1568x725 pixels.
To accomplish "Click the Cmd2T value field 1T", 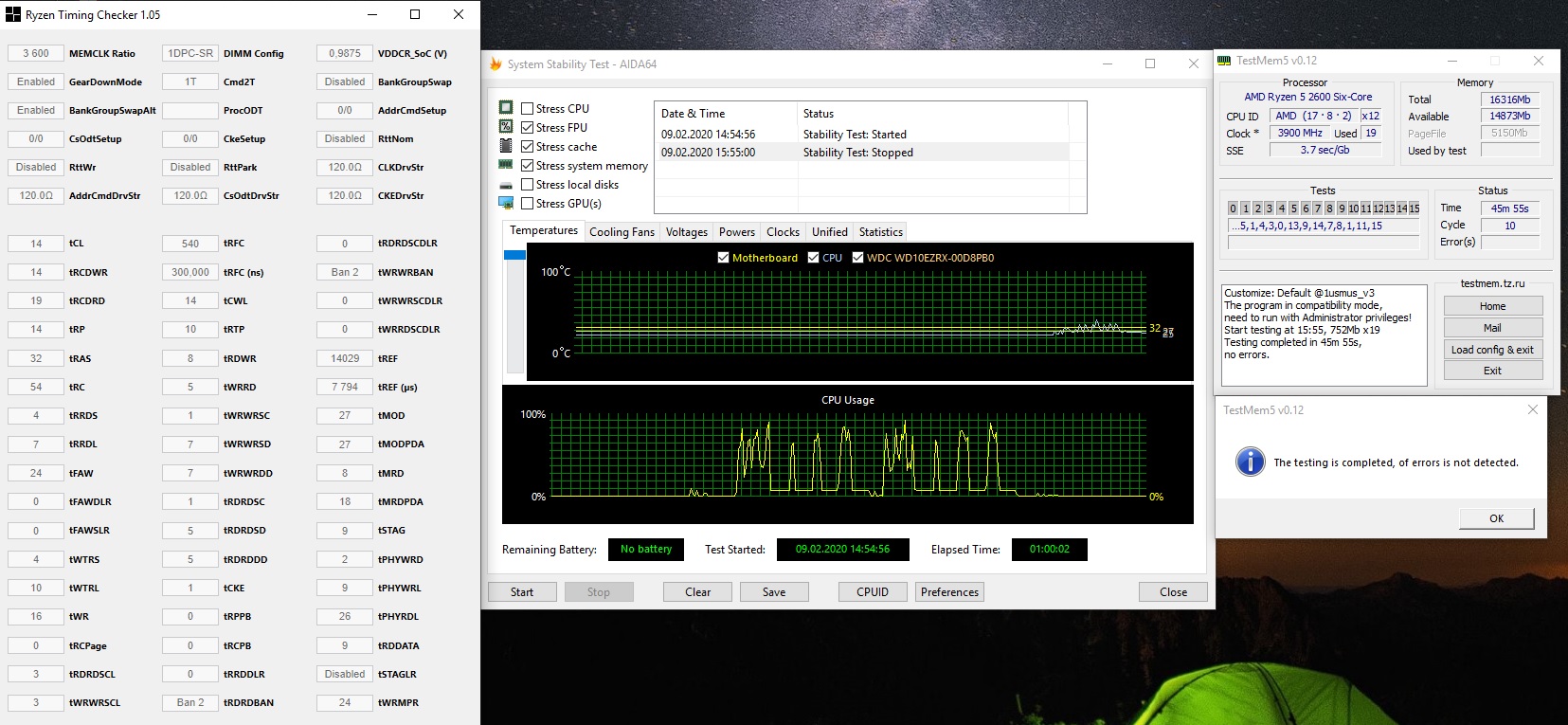I will tap(190, 82).
